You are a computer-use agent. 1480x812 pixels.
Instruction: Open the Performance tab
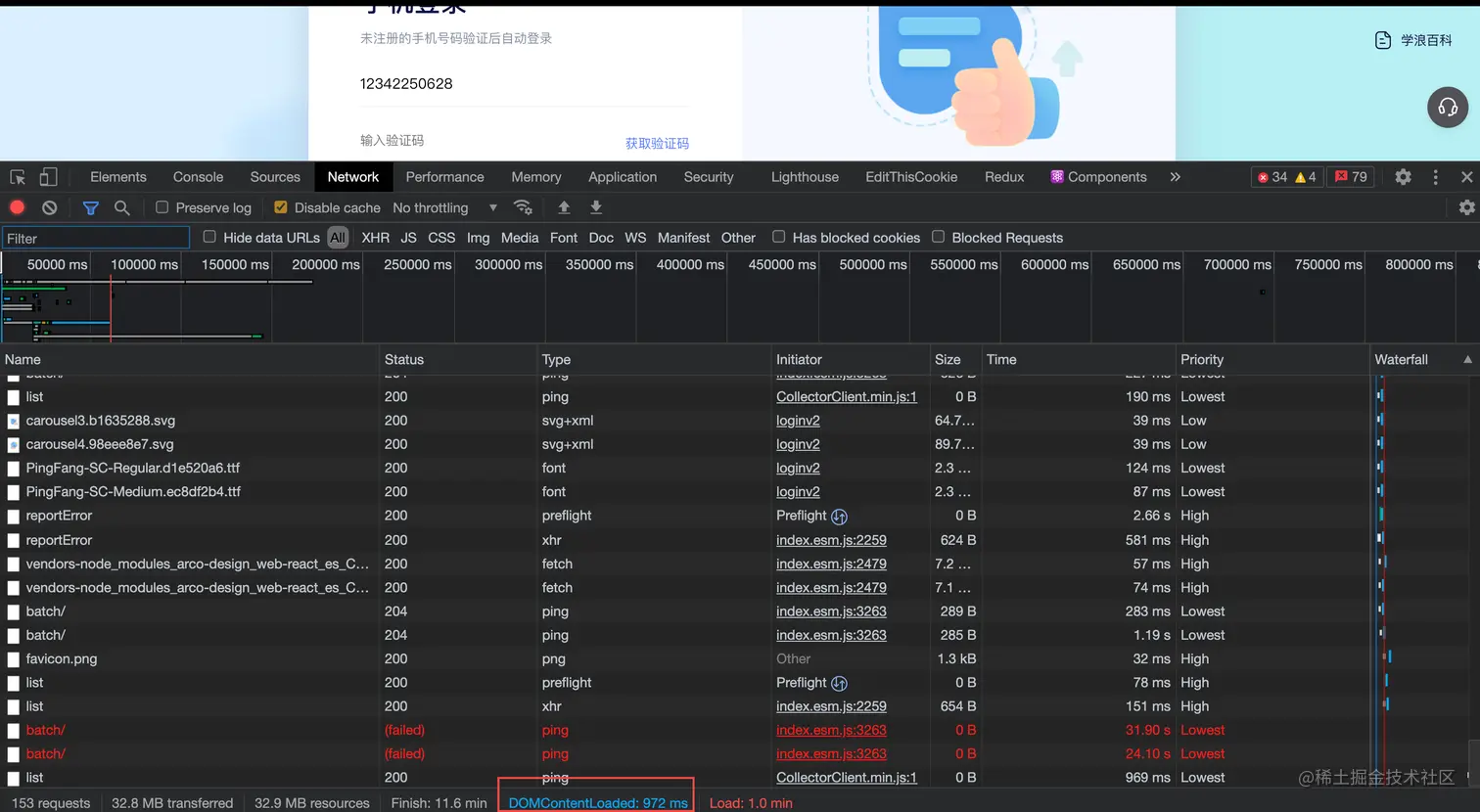pos(445,177)
